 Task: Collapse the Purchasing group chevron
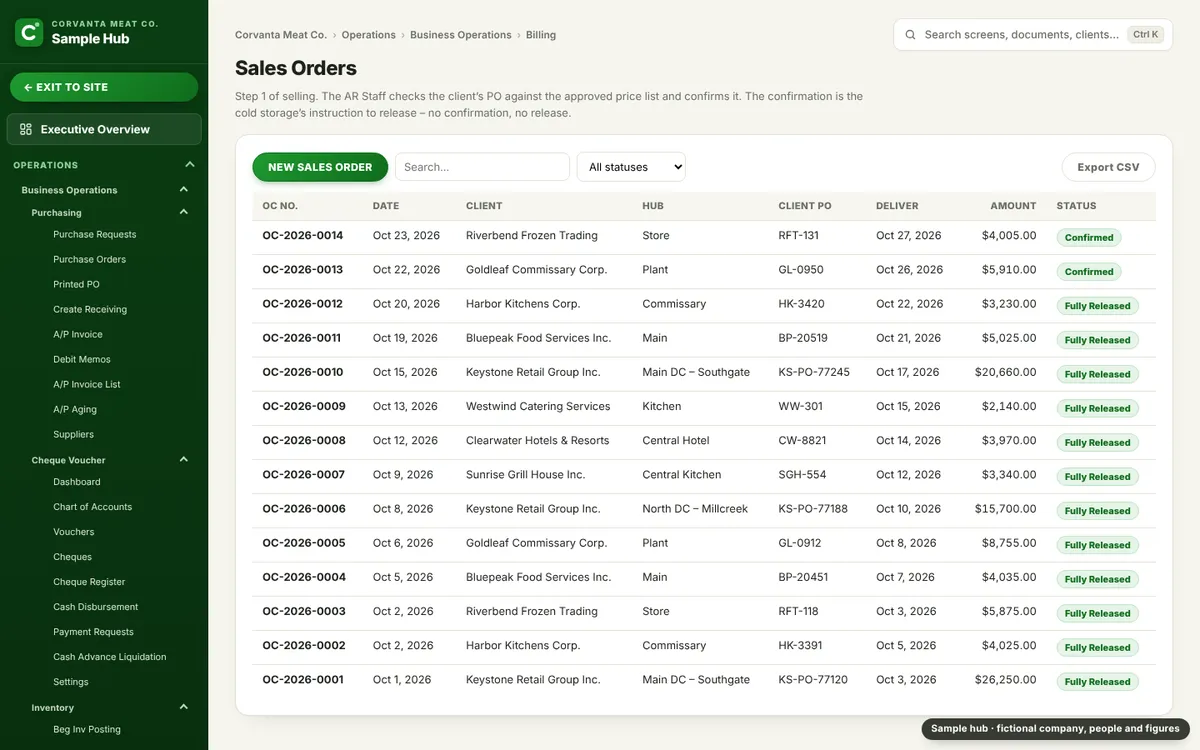tap(184, 212)
